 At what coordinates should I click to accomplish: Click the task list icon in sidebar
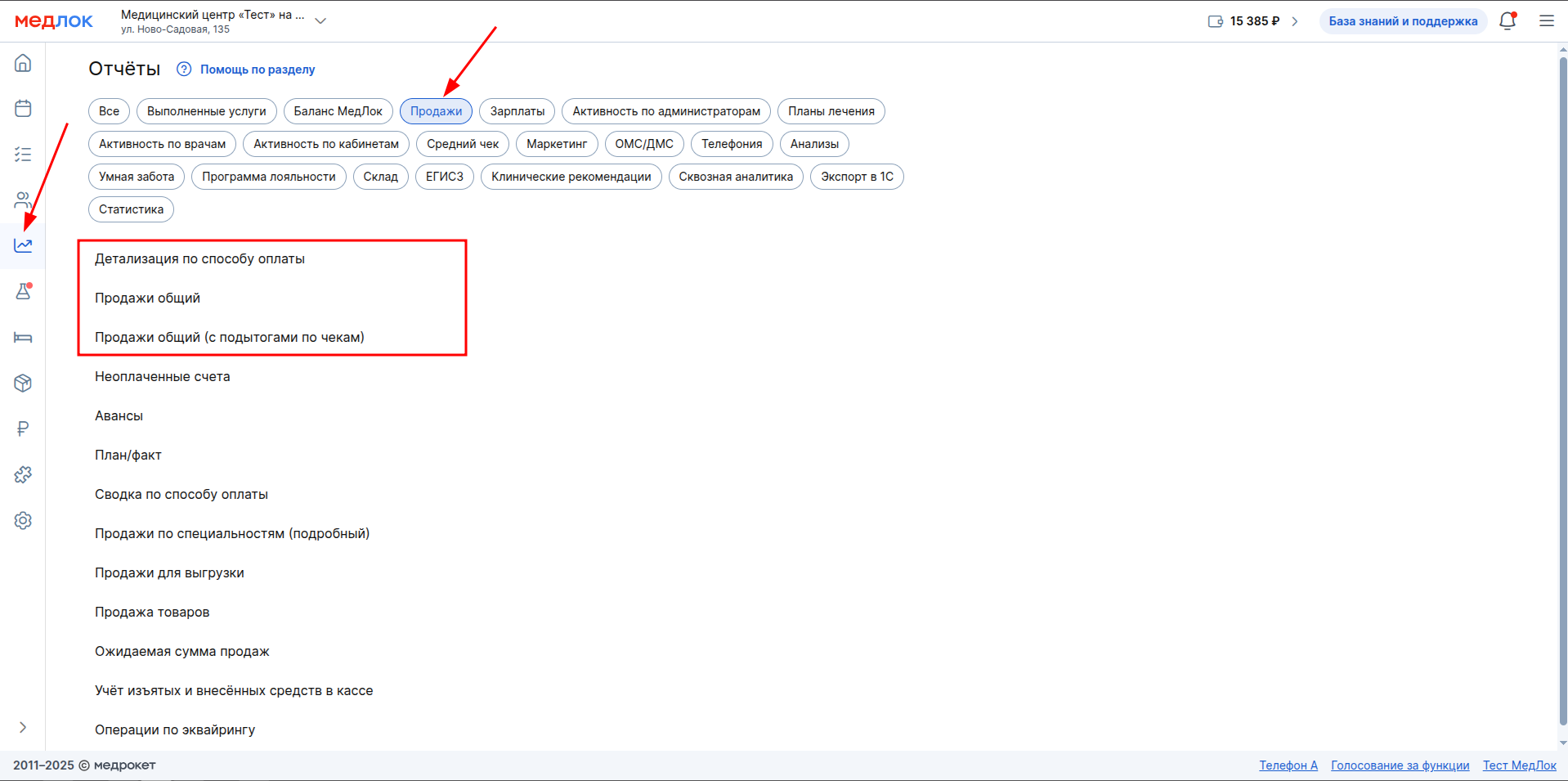(x=23, y=155)
